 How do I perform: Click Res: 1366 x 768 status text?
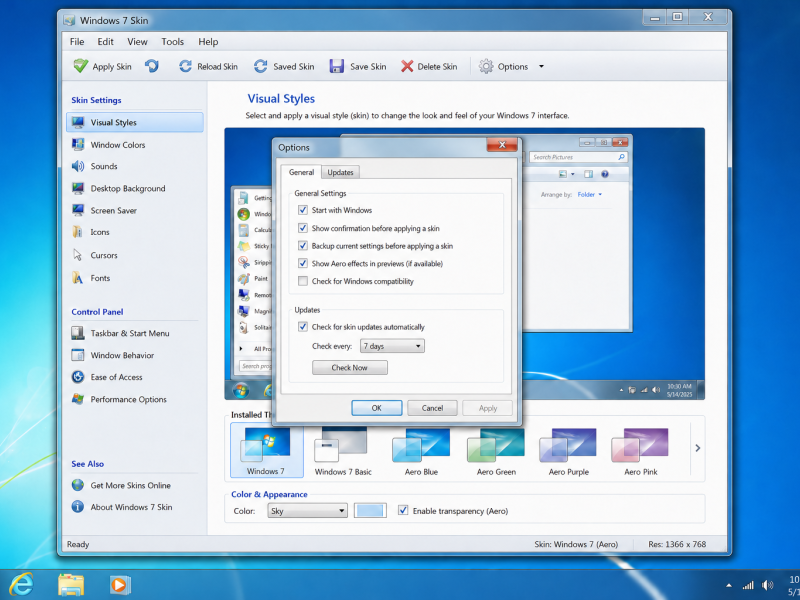point(677,544)
